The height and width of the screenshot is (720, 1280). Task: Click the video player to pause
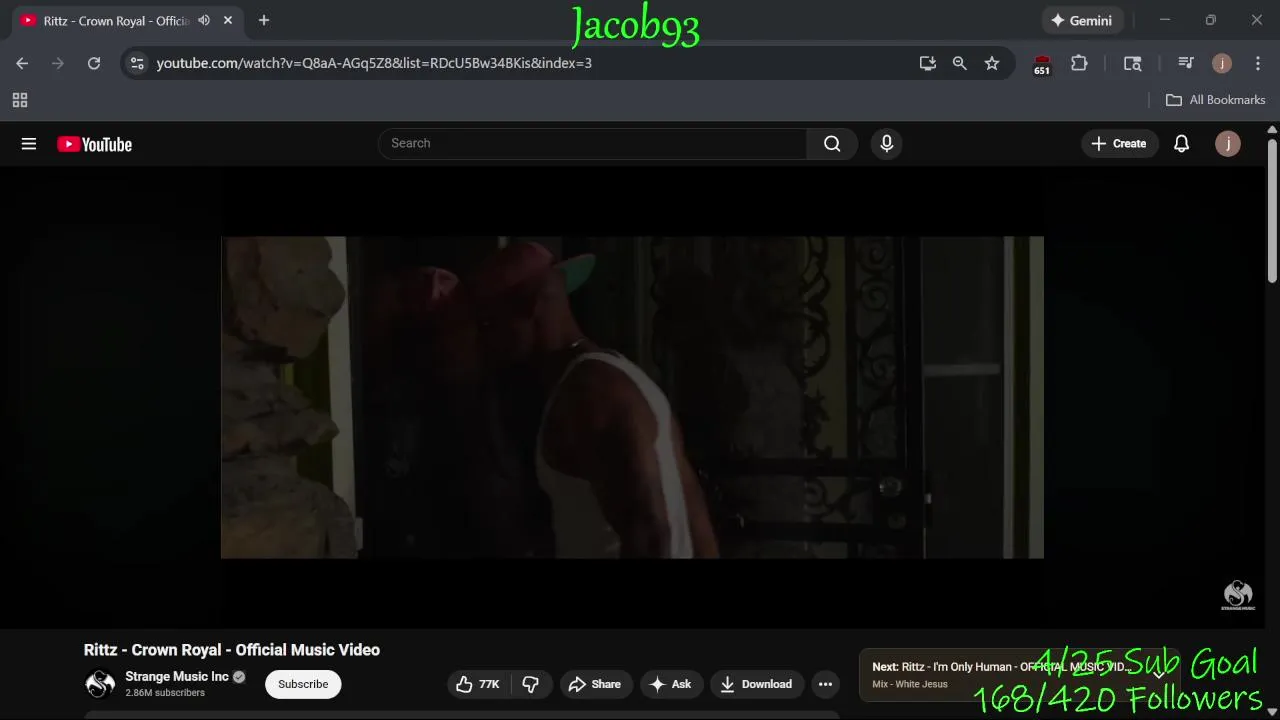[632, 397]
